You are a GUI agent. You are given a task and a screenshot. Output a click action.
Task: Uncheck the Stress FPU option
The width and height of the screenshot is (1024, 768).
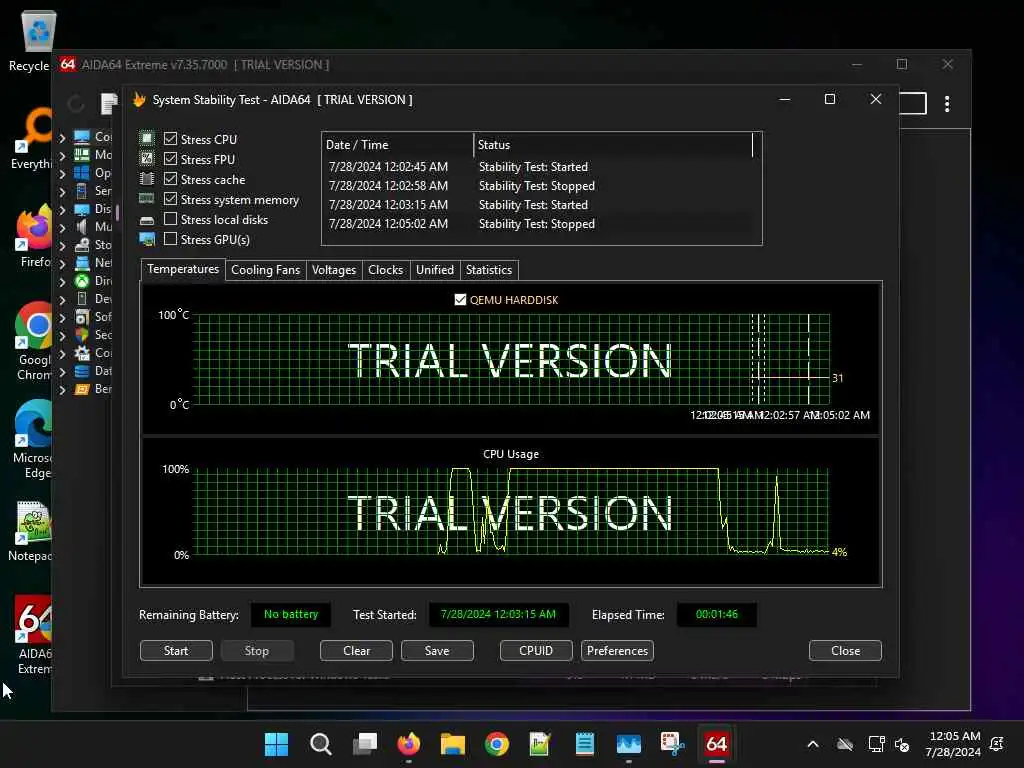click(x=170, y=159)
